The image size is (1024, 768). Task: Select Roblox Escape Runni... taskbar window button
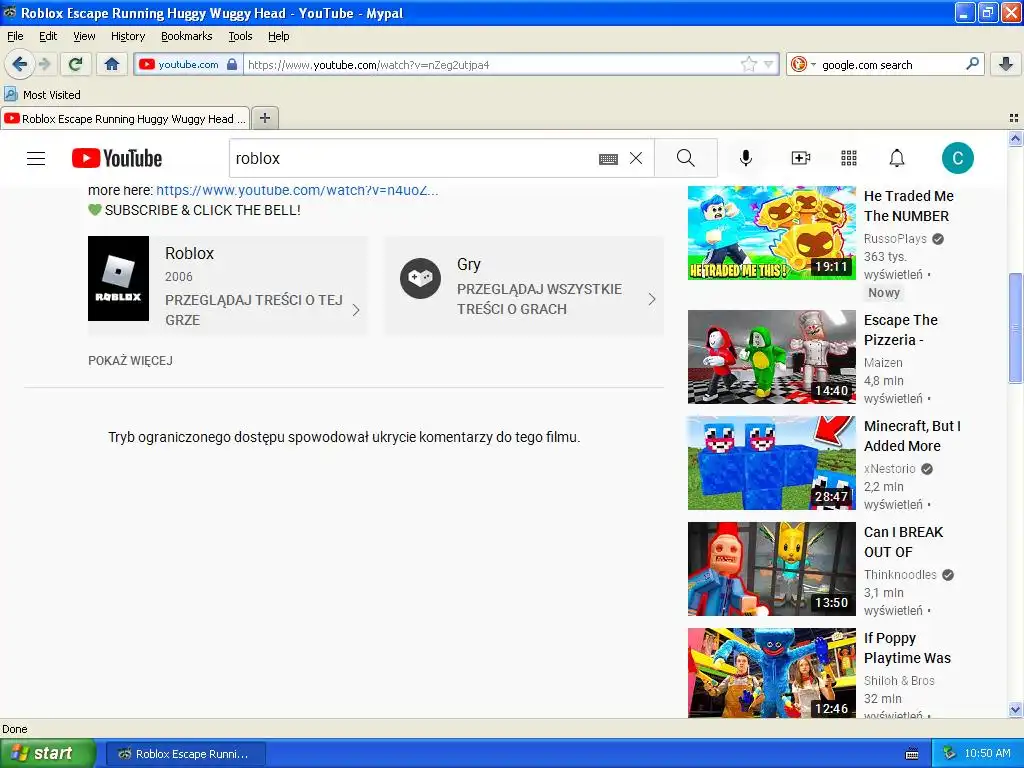tap(185, 754)
